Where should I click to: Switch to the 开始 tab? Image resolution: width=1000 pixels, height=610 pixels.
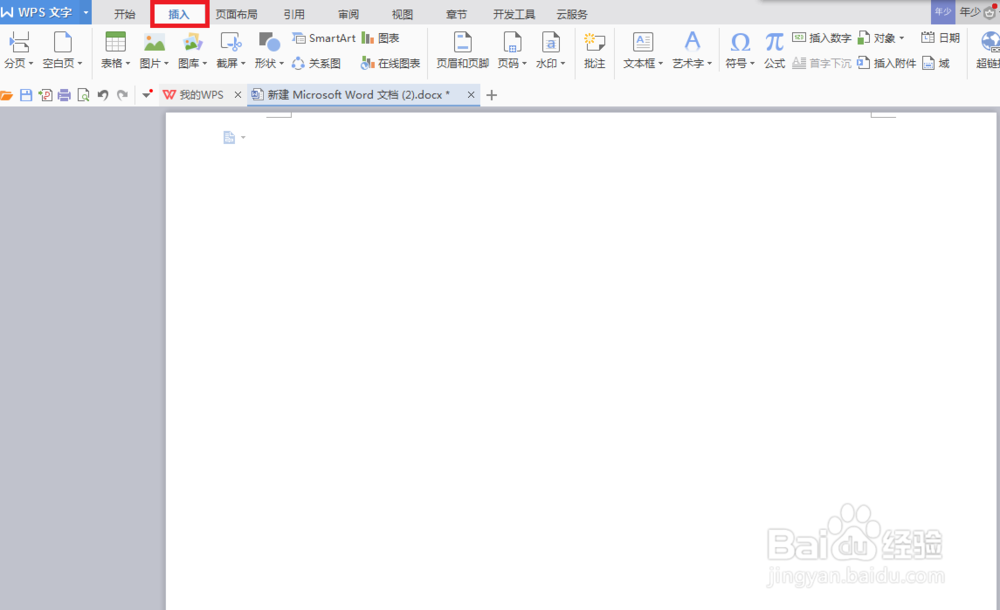coord(124,14)
